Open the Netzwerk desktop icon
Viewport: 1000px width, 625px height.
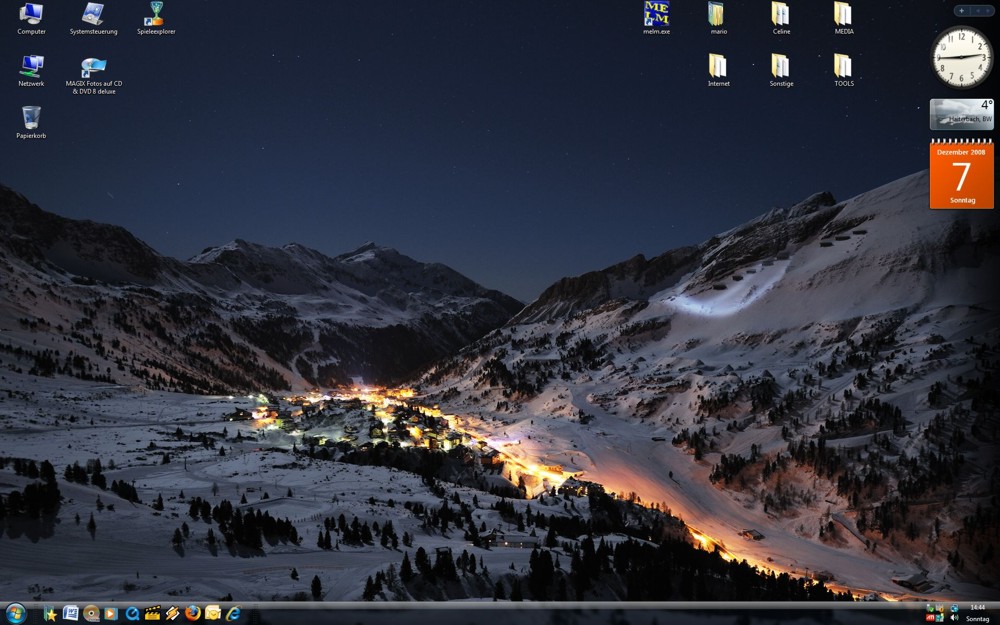click(x=31, y=67)
